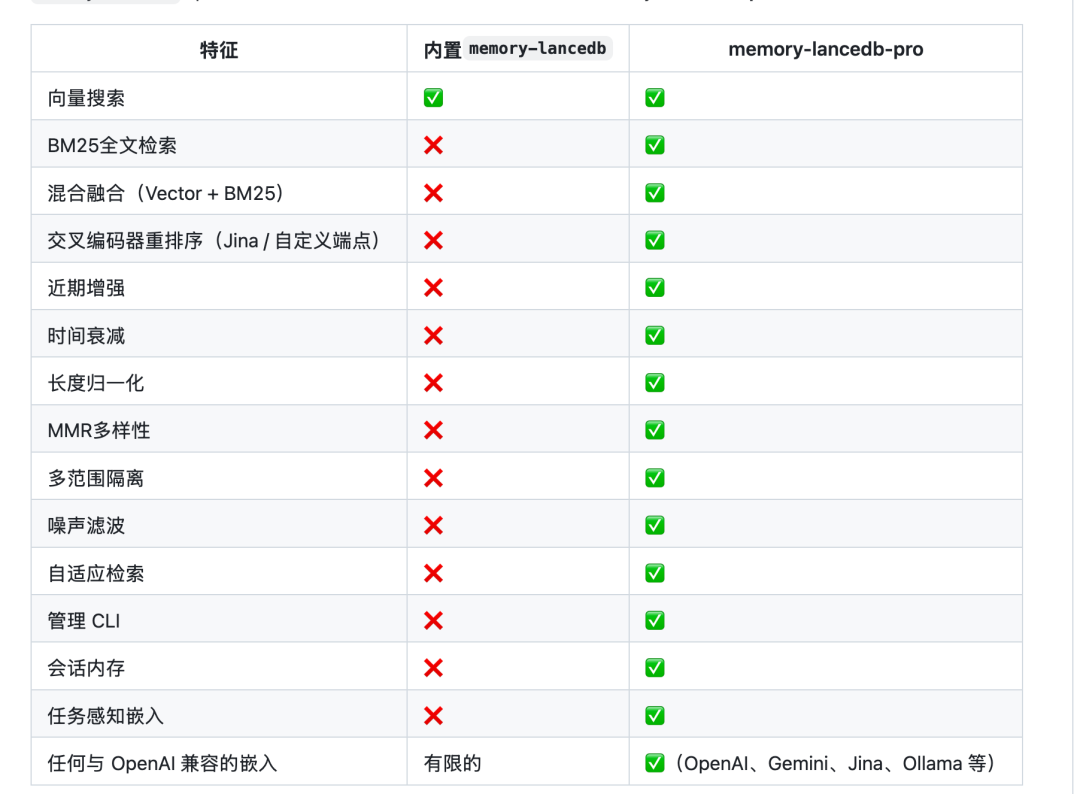Click the green checkmark in 近期增强 row
The height and width of the screenshot is (794, 1080).
pos(655,288)
